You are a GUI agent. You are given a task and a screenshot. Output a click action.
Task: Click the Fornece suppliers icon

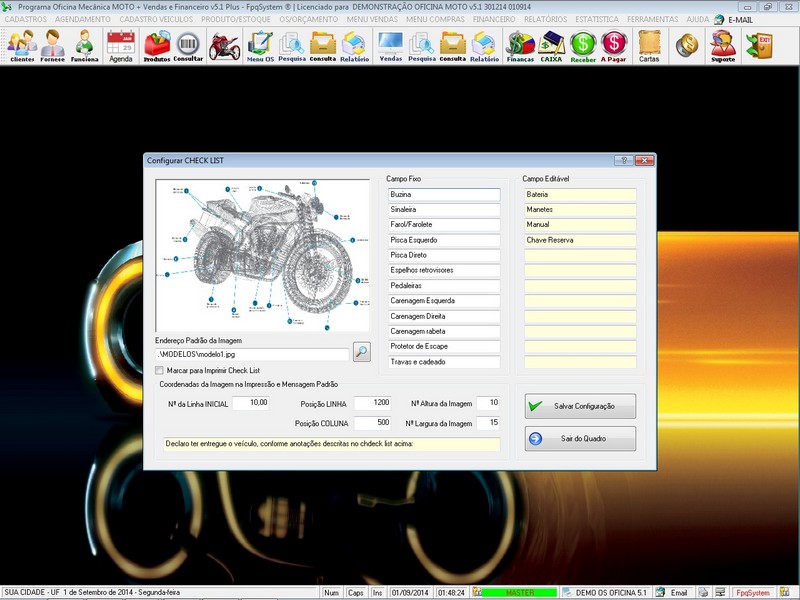click(53, 46)
